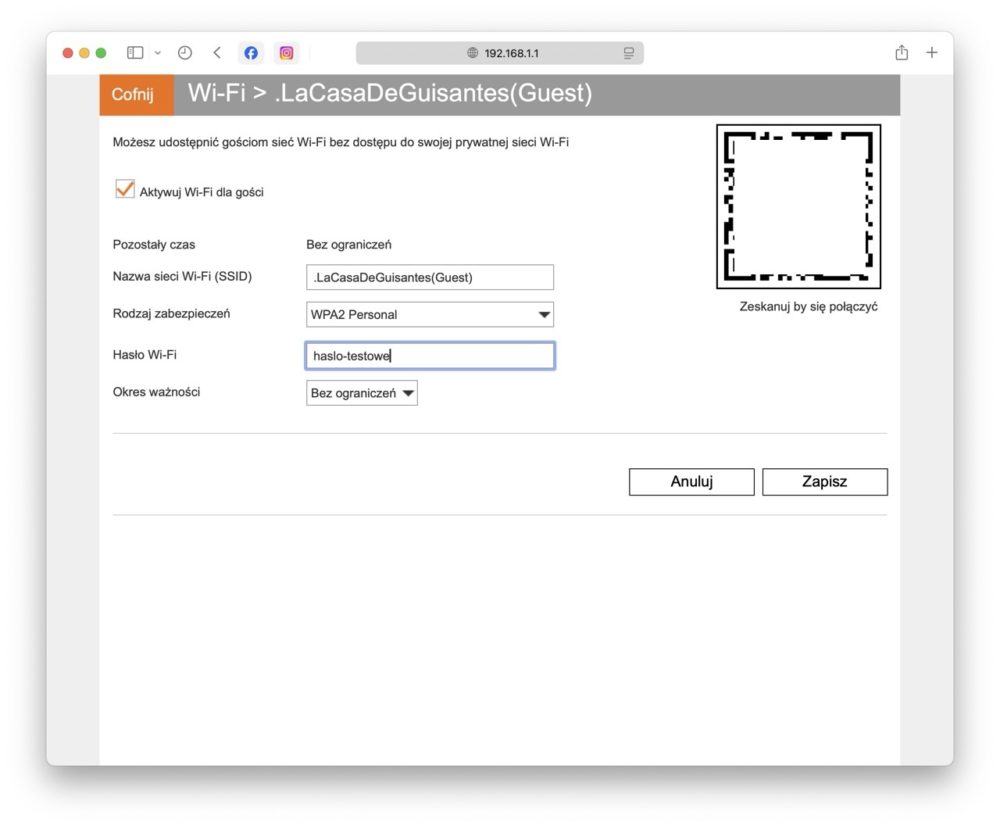The image size is (1000, 827).
Task: Close the window with red button
Action: tap(68, 53)
